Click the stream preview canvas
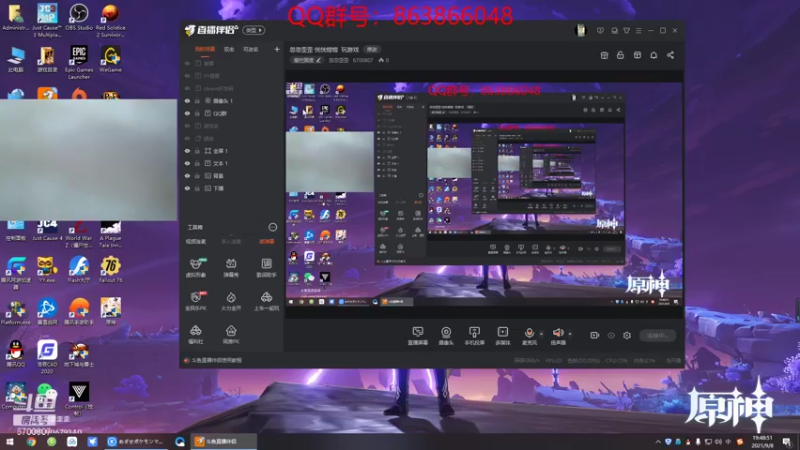 (484, 194)
